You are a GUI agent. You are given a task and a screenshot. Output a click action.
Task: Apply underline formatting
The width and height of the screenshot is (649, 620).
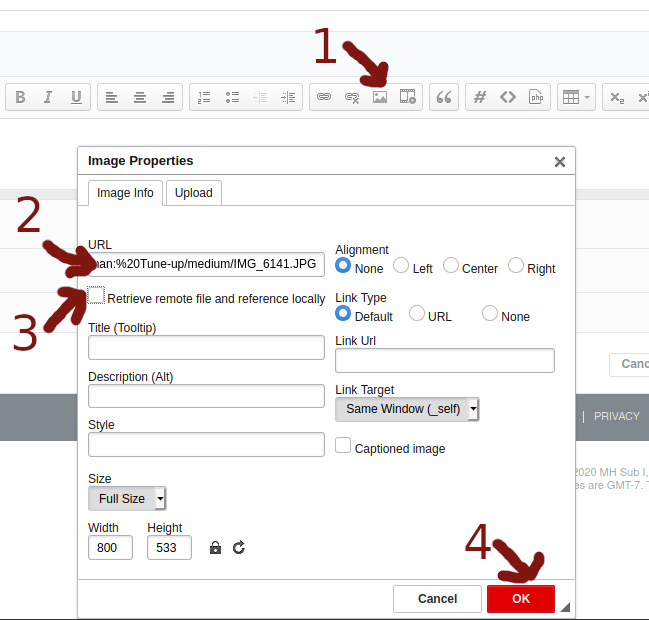[x=76, y=97]
